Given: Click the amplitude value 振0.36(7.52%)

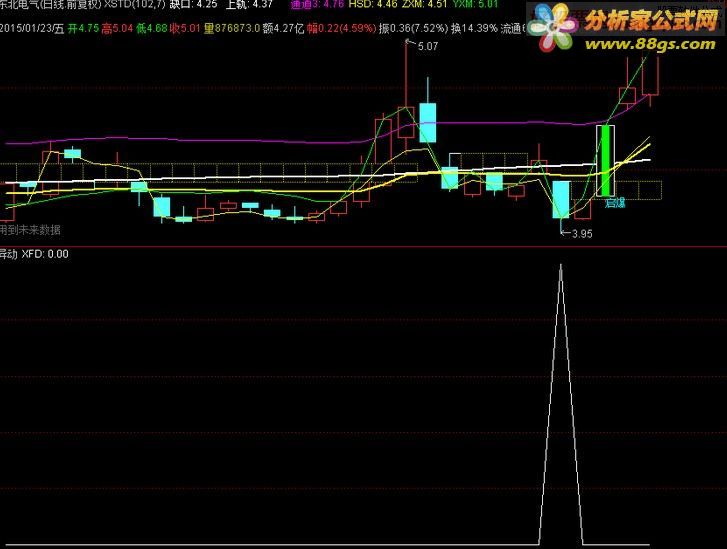Looking at the screenshot, I should [x=414, y=29].
